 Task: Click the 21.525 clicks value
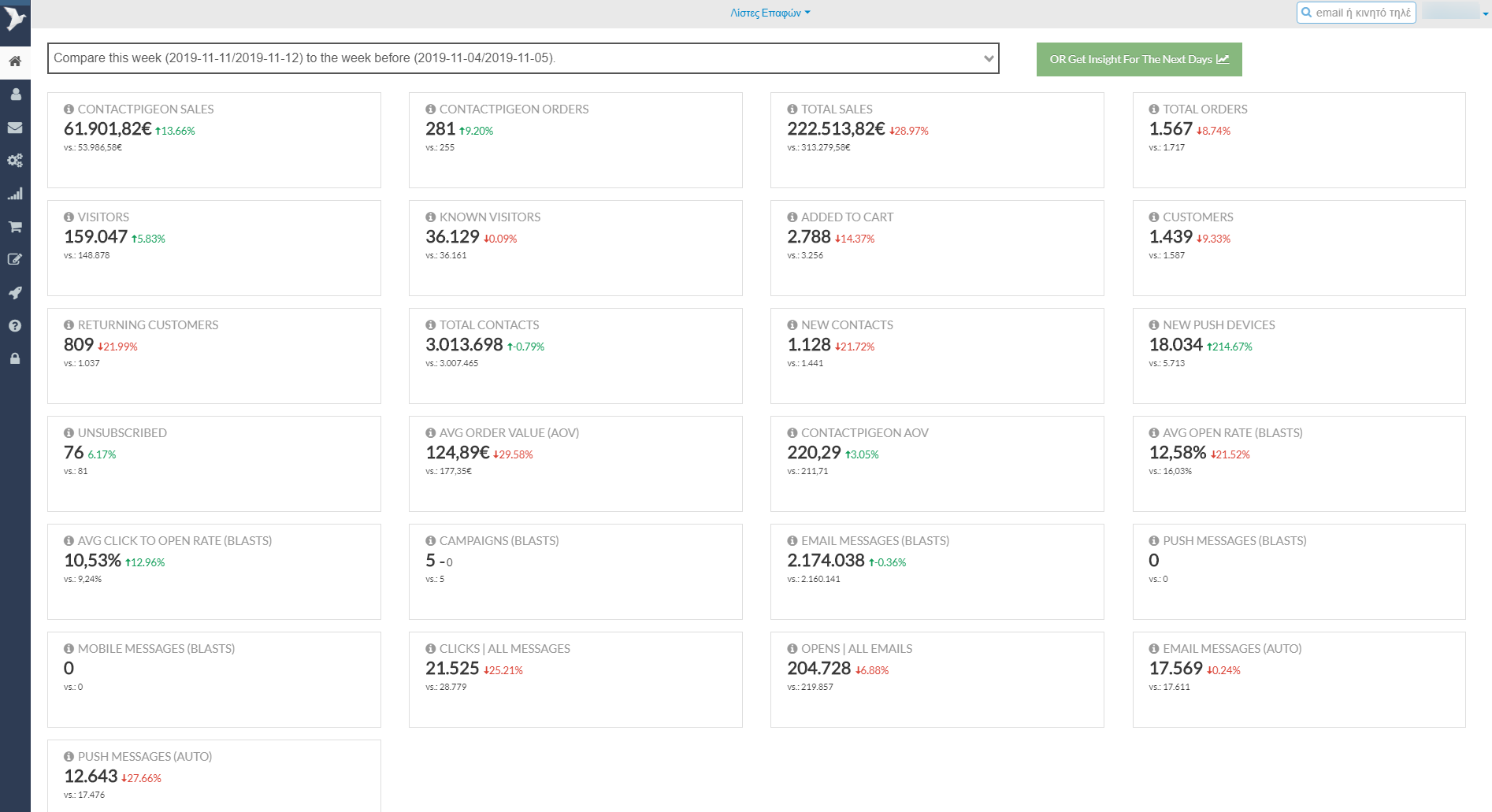point(452,669)
